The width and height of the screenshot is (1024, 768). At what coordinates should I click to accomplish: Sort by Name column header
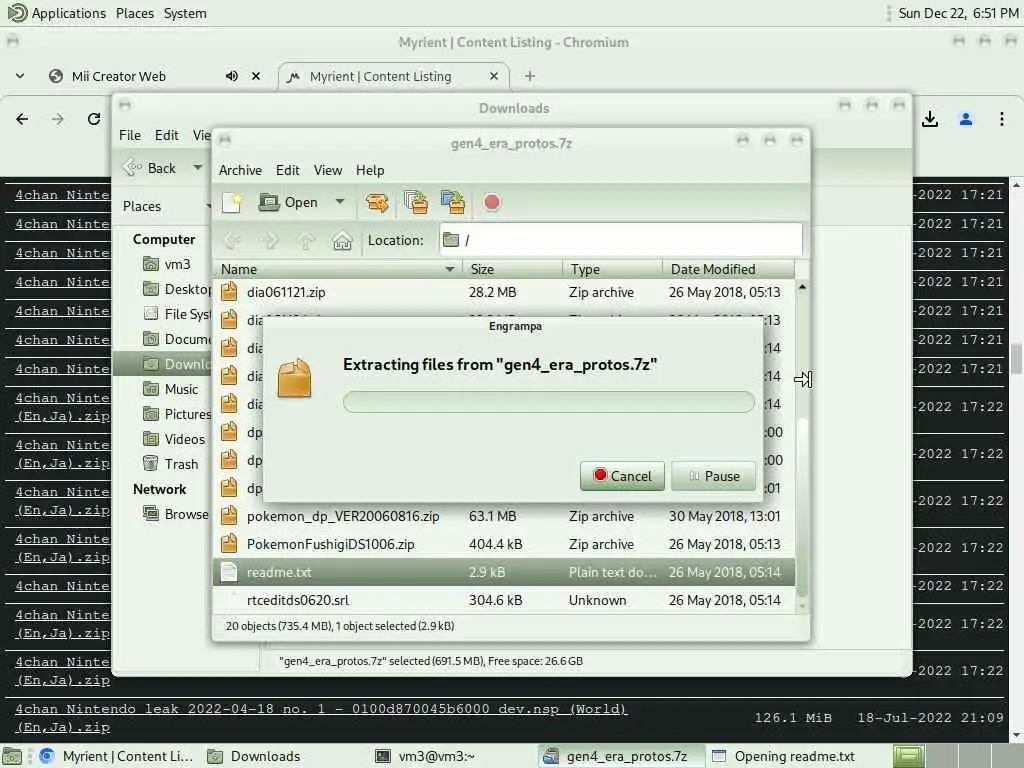click(x=337, y=269)
